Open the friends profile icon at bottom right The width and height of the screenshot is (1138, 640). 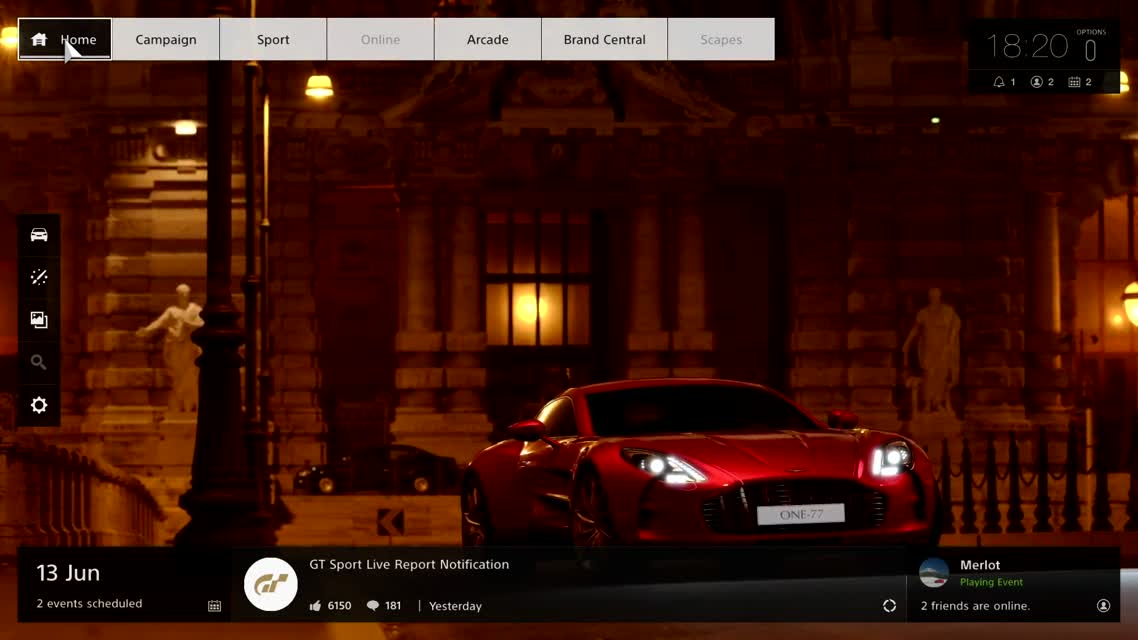1103,605
